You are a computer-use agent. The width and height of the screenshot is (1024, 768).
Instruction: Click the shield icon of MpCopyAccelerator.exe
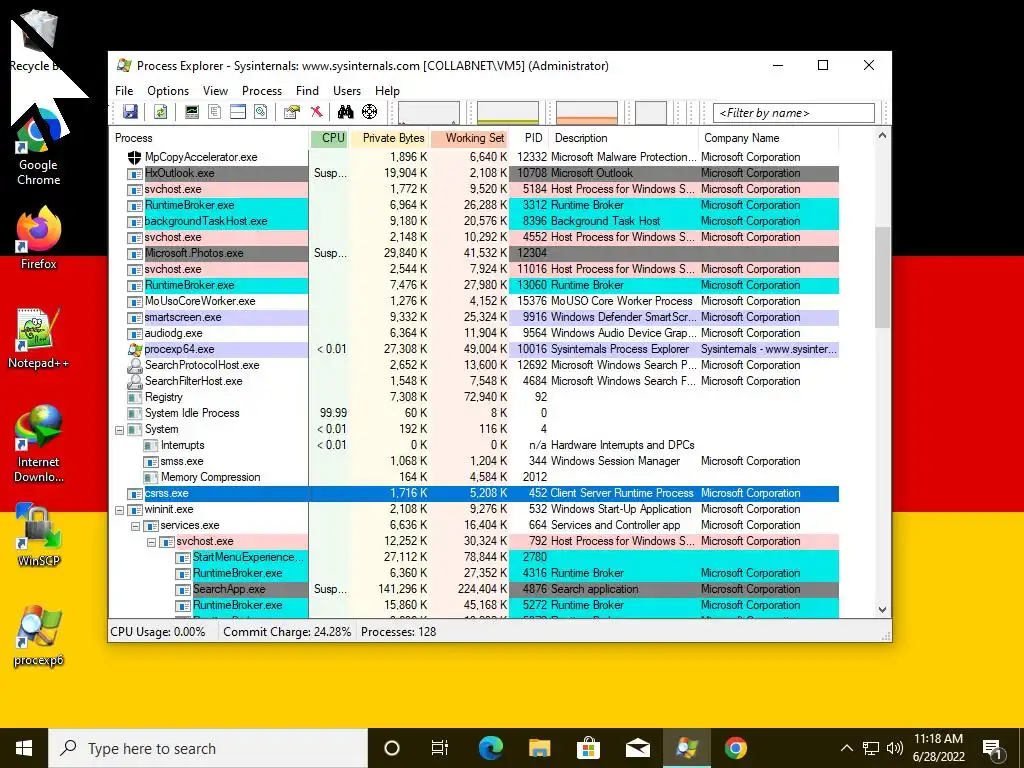(x=135, y=157)
